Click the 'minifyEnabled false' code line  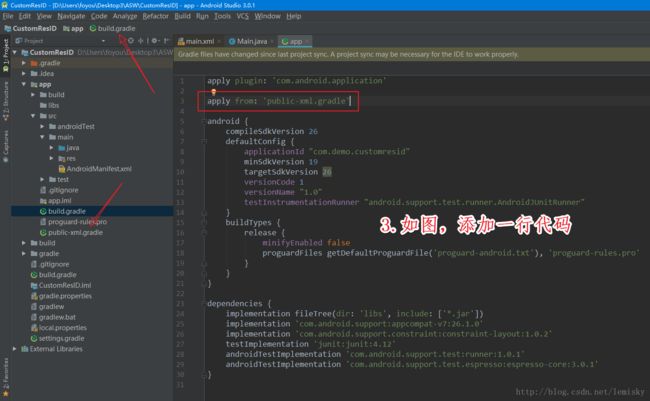coord(306,243)
